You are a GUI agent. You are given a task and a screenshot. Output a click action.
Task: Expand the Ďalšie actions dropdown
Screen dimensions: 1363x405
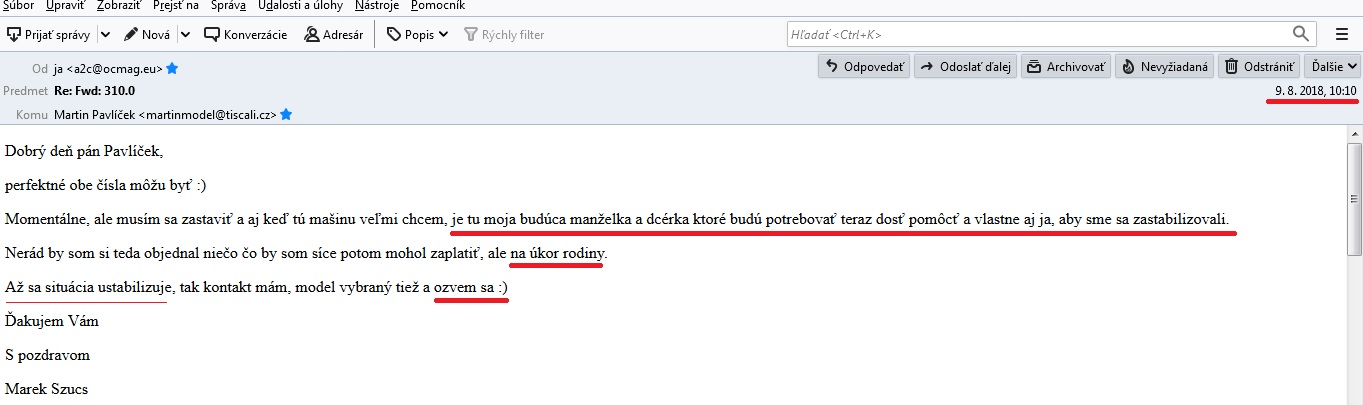click(1333, 67)
